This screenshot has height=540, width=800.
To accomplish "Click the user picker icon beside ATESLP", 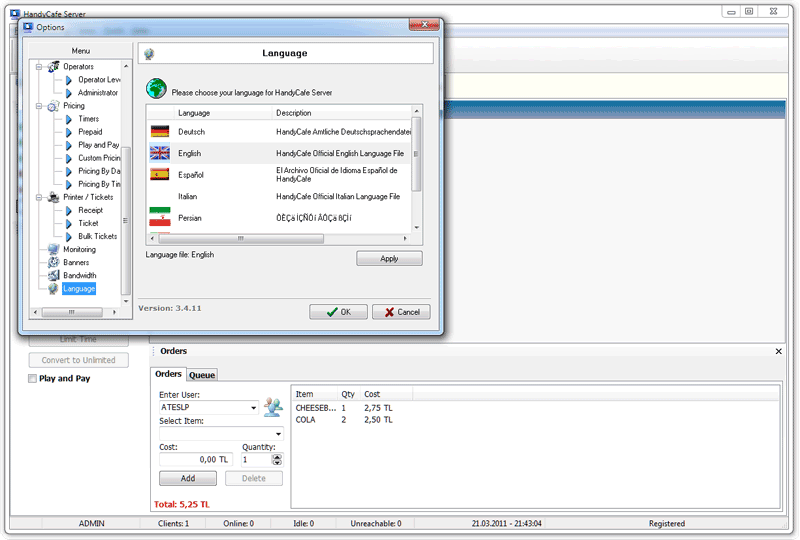I will tap(273, 406).
